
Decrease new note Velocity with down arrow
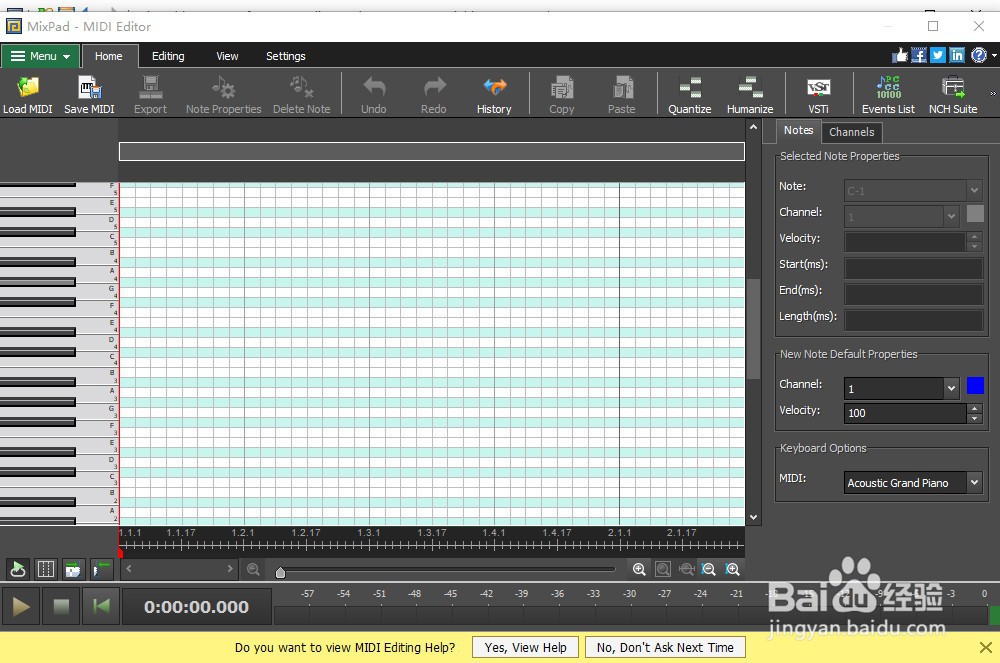tap(974, 418)
